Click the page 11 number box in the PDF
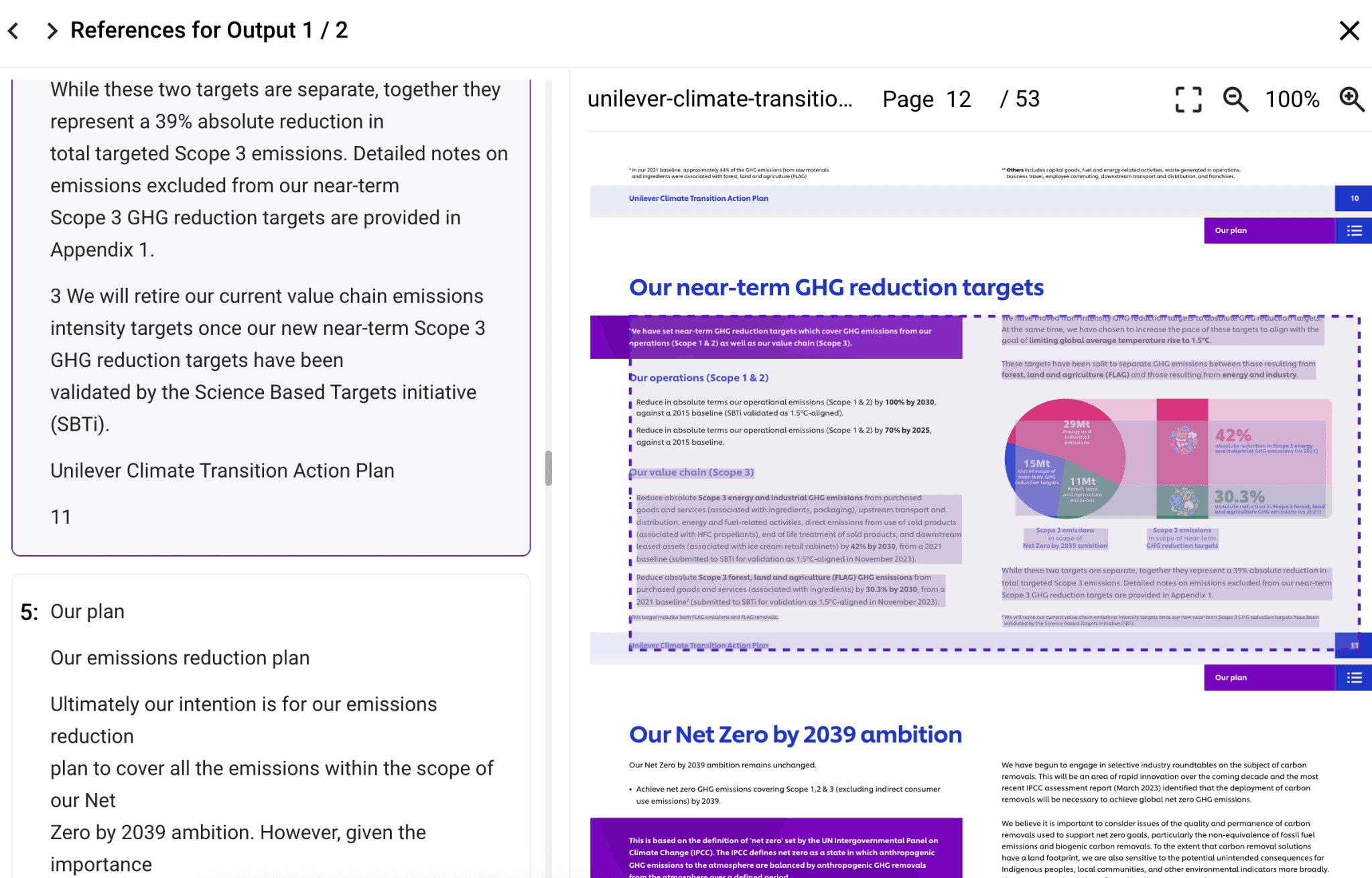This screenshot has width=1372, height=878. [1354, 646]
